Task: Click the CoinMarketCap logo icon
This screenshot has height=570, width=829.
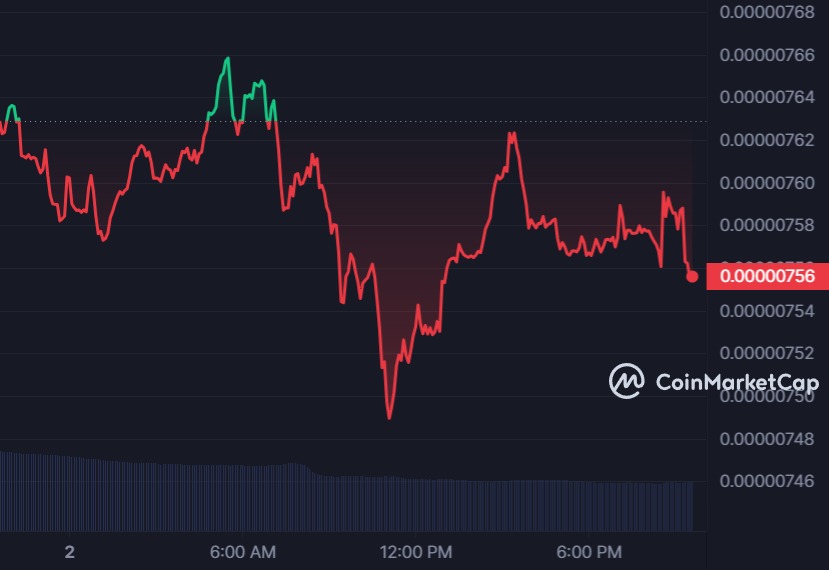Action: pyautogui.click(x=627, y=381)
